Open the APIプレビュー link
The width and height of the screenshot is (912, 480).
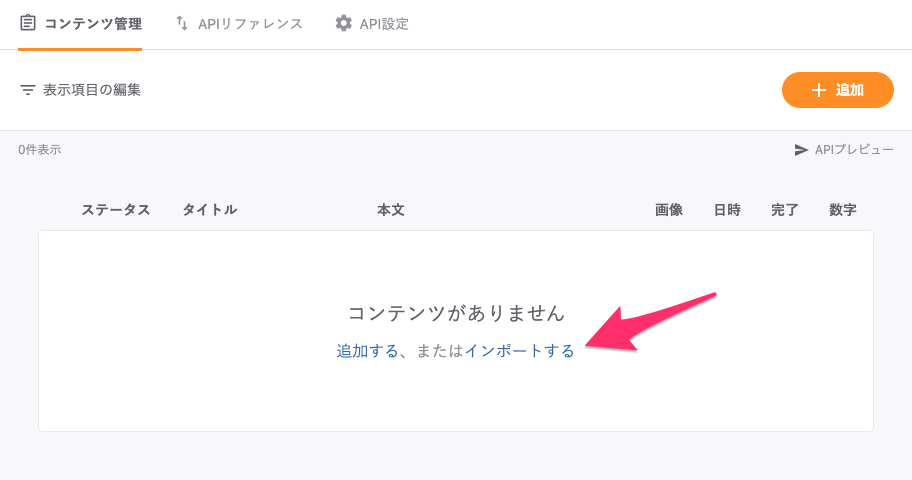coord(853,150)
